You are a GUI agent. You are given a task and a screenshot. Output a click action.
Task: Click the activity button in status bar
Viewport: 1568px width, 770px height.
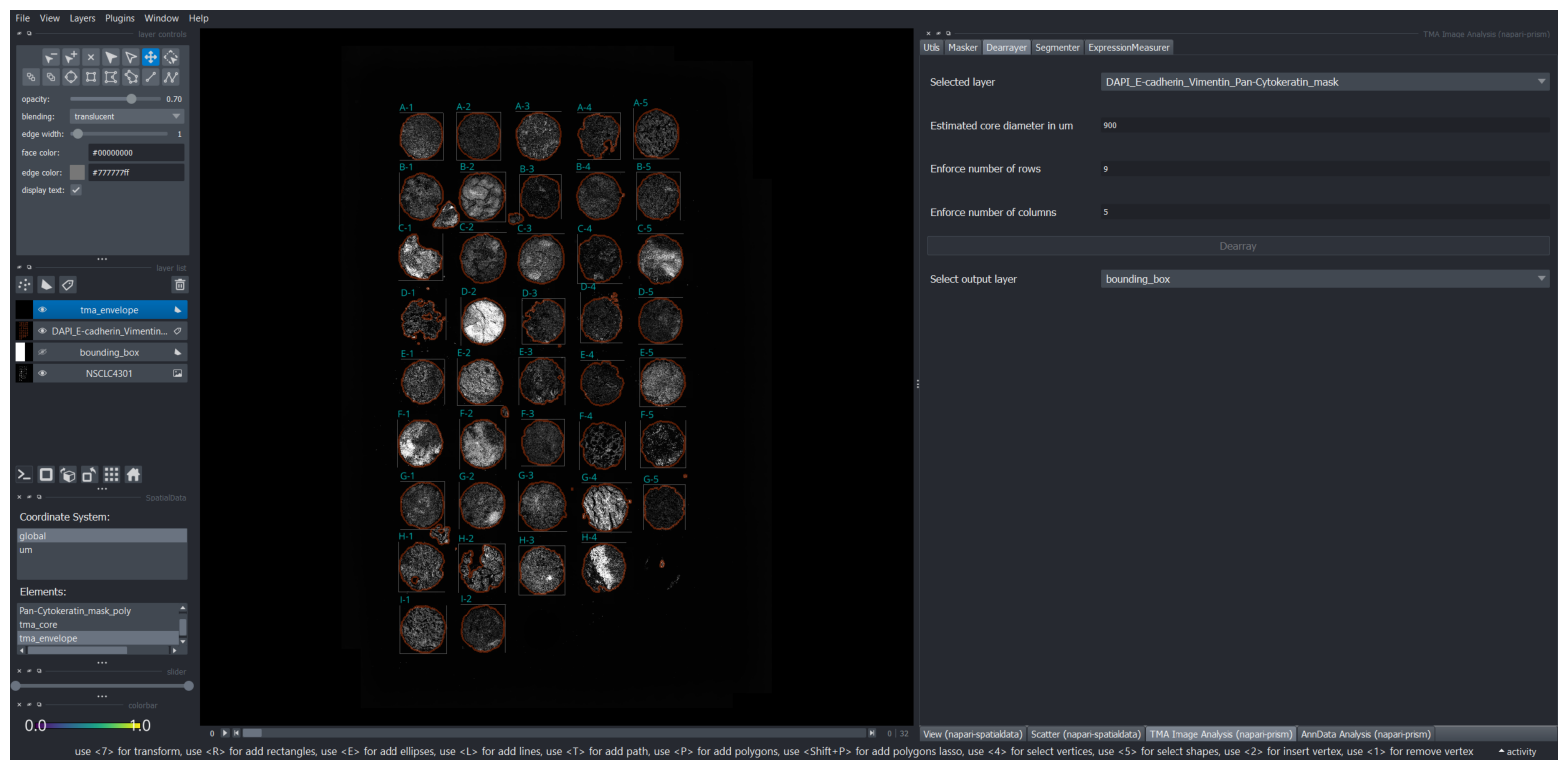[1518, 752]
